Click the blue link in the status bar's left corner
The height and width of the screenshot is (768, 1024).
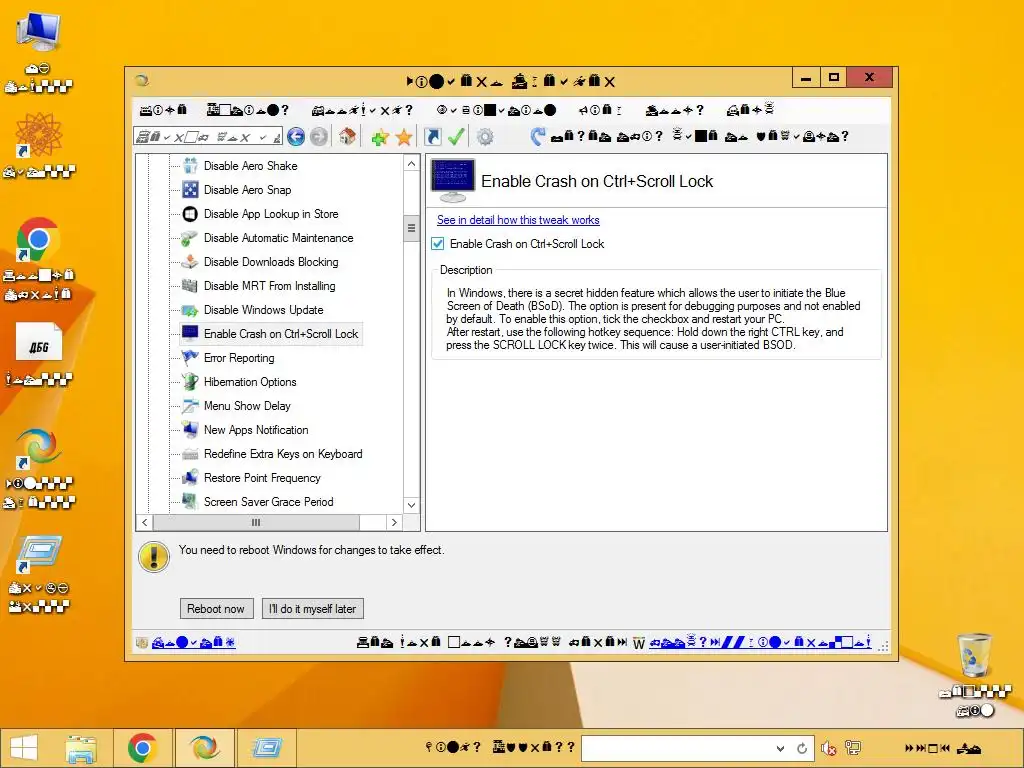pyautogui.click(x=193, y=643)
